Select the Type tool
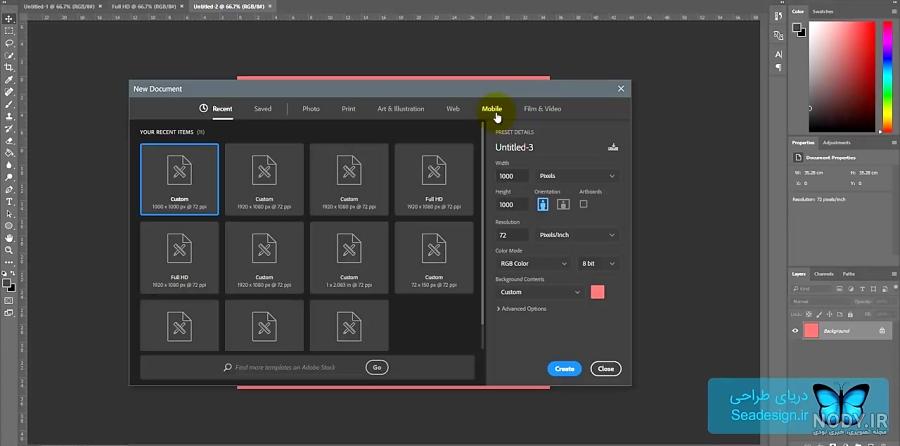 point(9,201)
